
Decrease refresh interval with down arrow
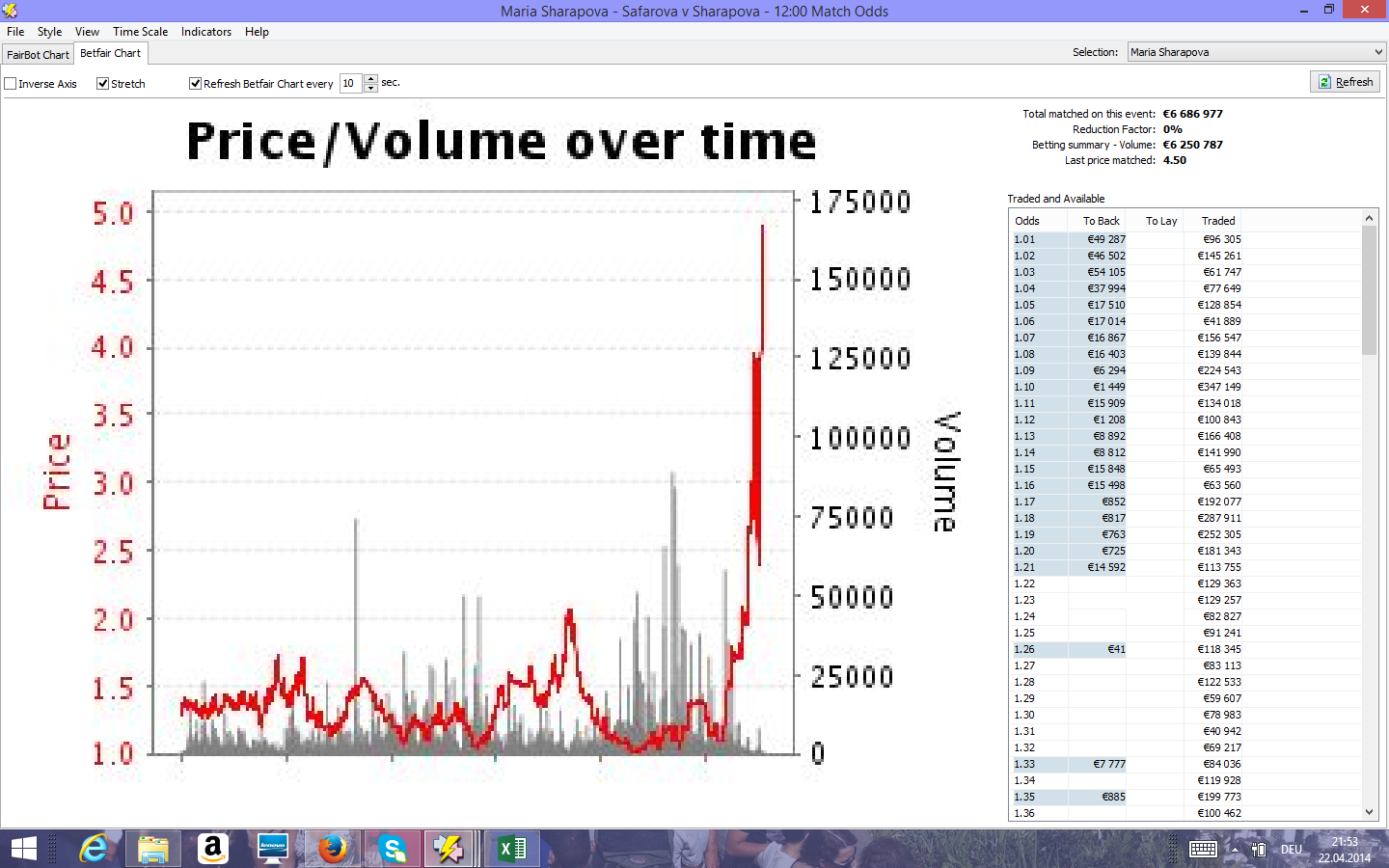click(370, 88)
